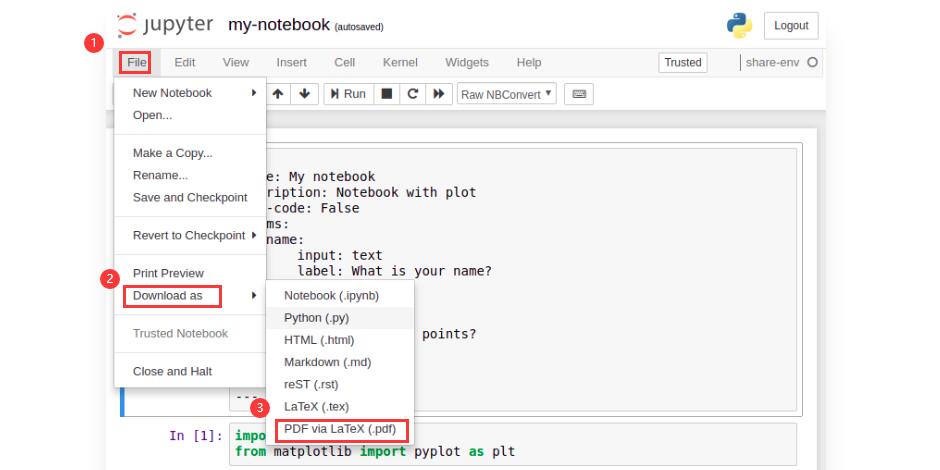Select Make a Copy...
The width and height of the screenshot is (940, 470).
tap(190, 153)
